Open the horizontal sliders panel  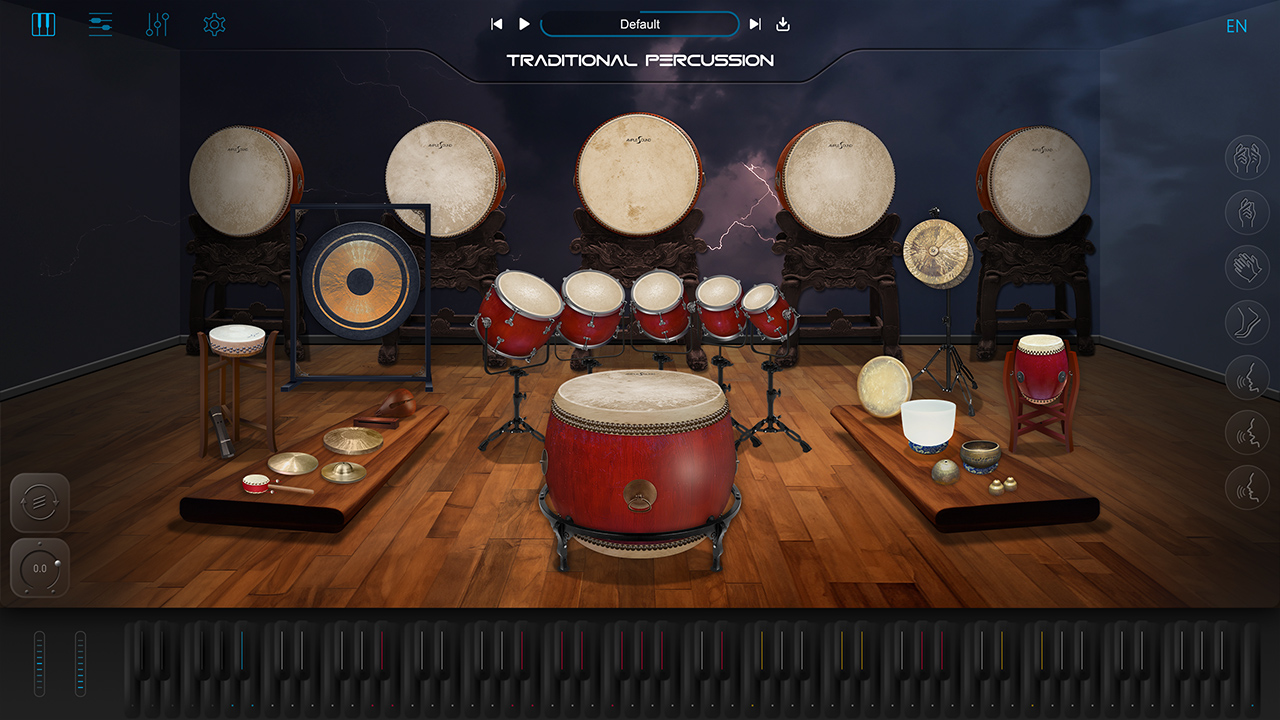100,25
